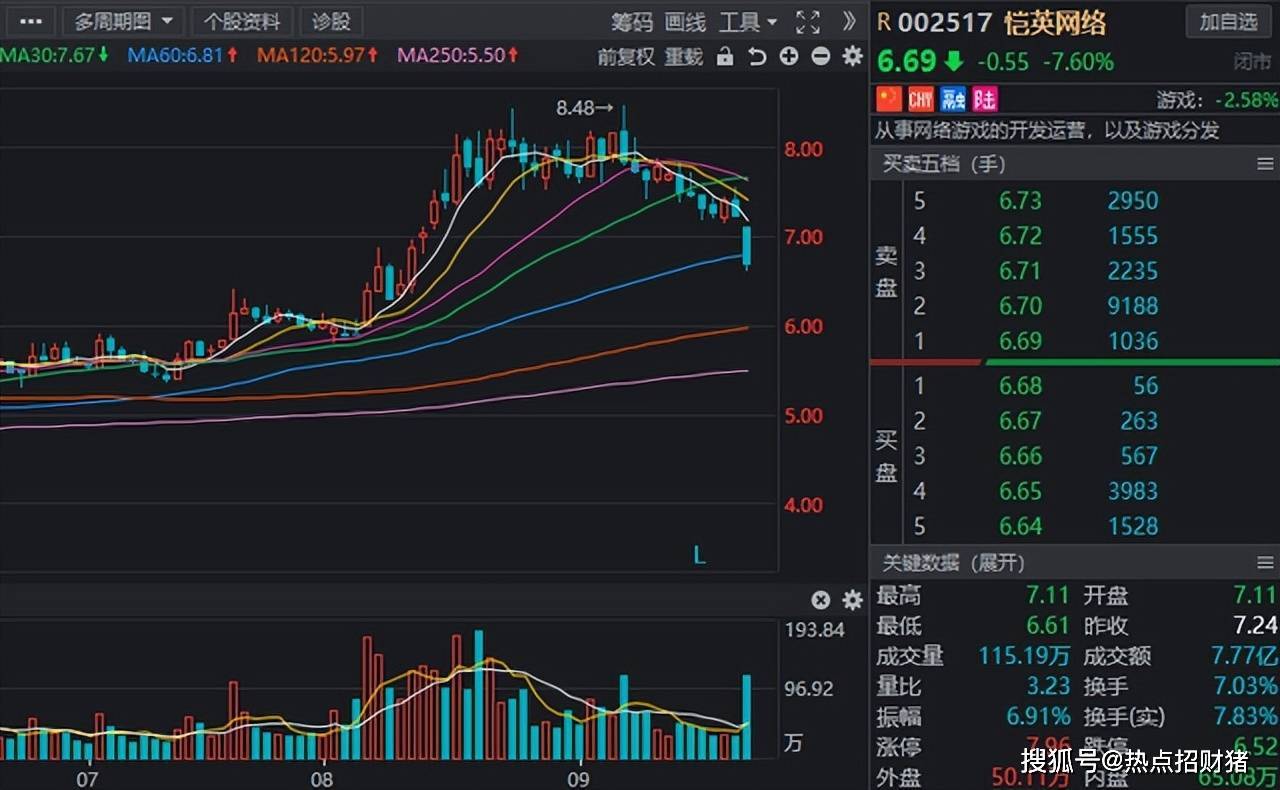The height and width of the screenshot is (790, 1280).
Task: Click the R margin-trading badge
Action: [x=884, y=23]
